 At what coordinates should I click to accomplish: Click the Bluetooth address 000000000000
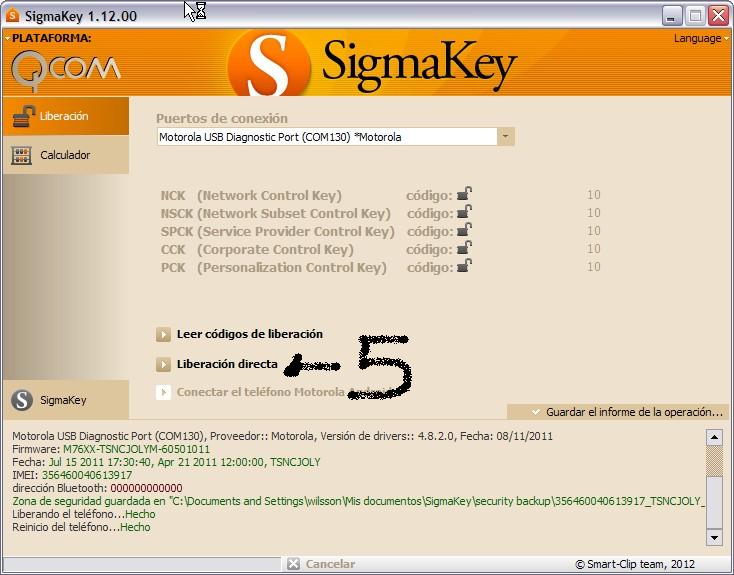pos(147,488)
